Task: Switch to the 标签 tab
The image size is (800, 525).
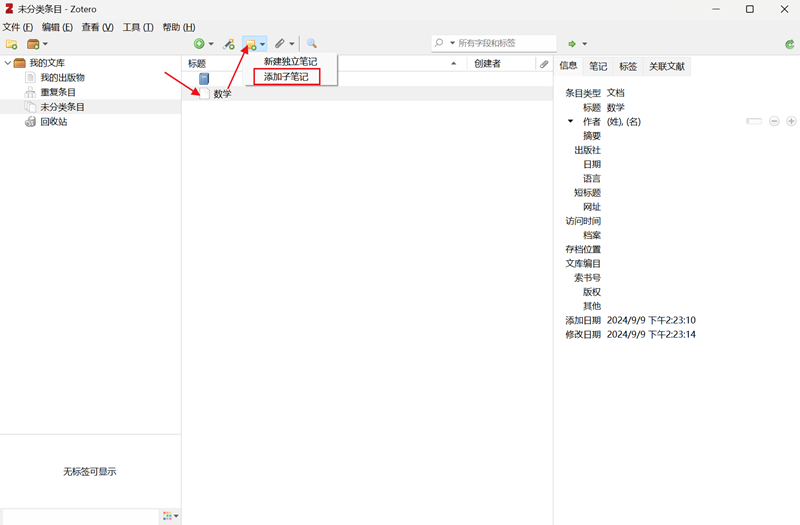Action: click(x=628, y=66)
